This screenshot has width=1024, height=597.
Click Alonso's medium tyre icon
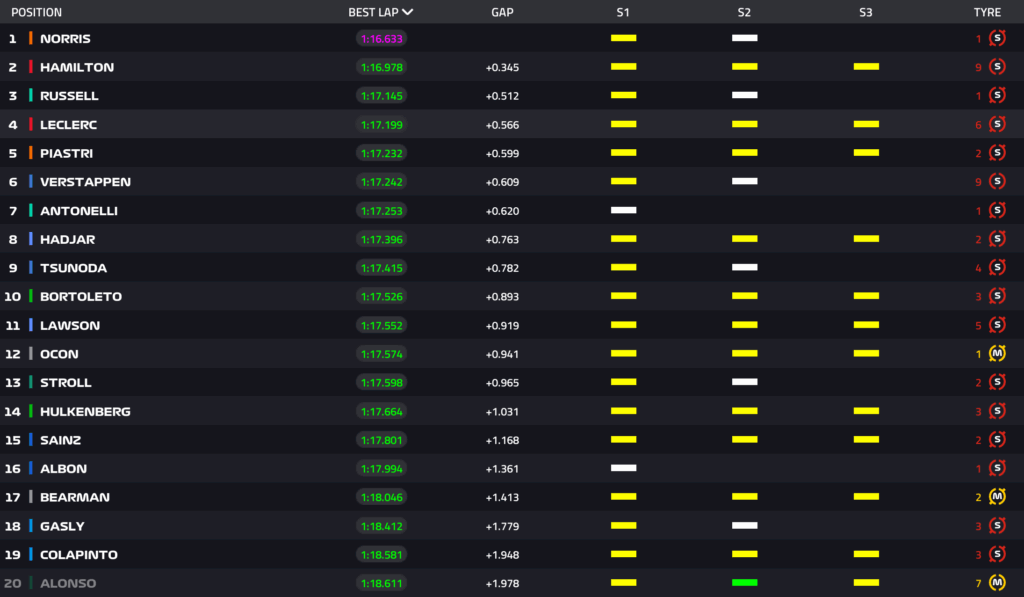click(x=996, y=583)
